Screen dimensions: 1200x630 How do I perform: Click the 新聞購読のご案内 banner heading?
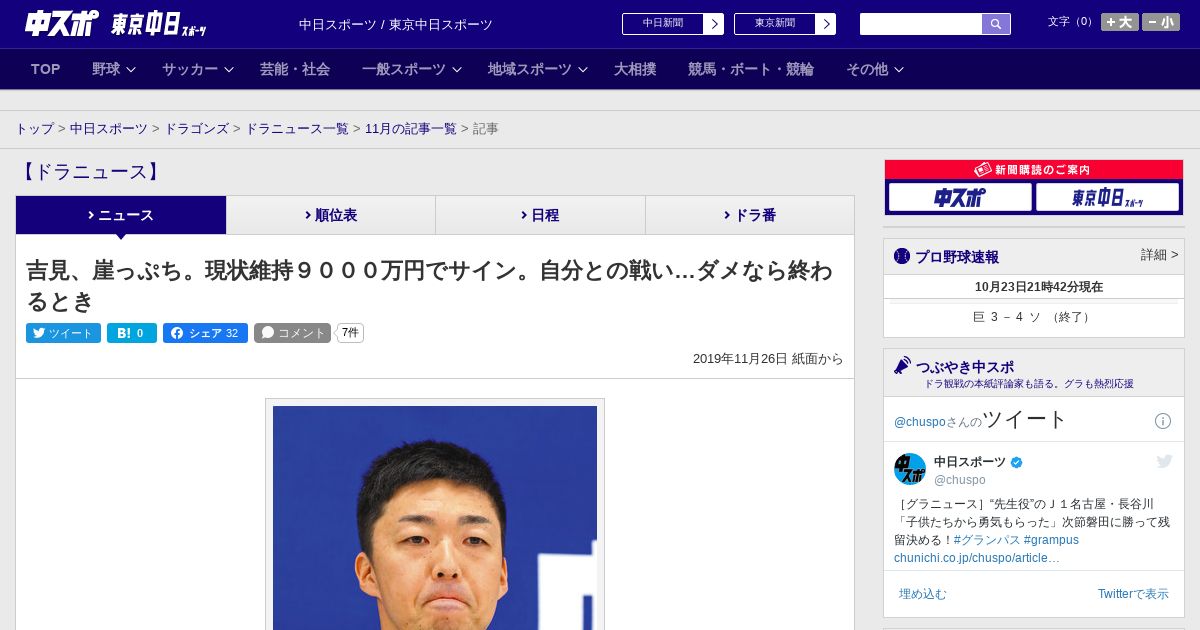[x=1033, y=170]
